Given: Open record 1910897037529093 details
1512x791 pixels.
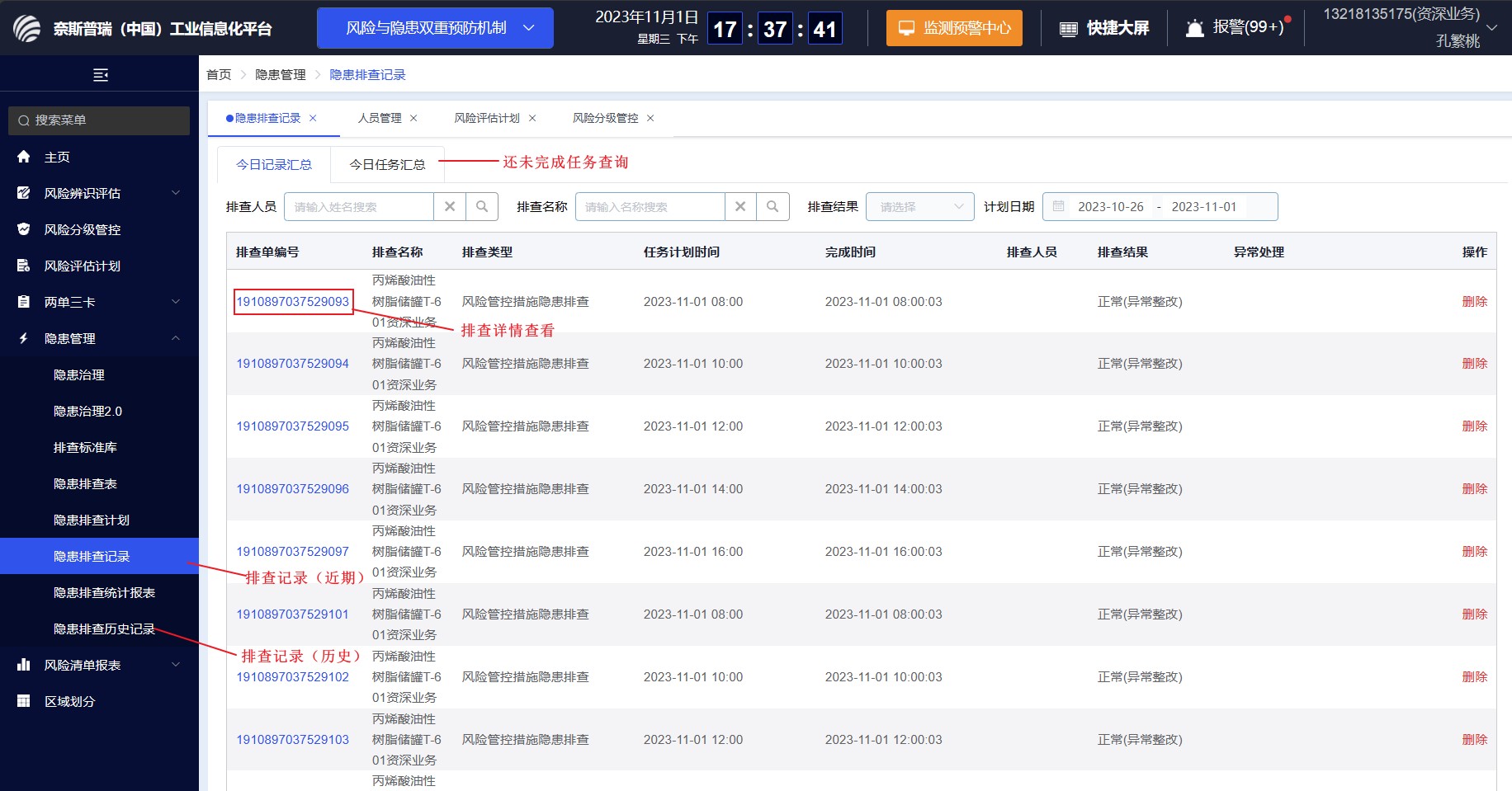Looking at the screenshot, I should coord(293,301).
